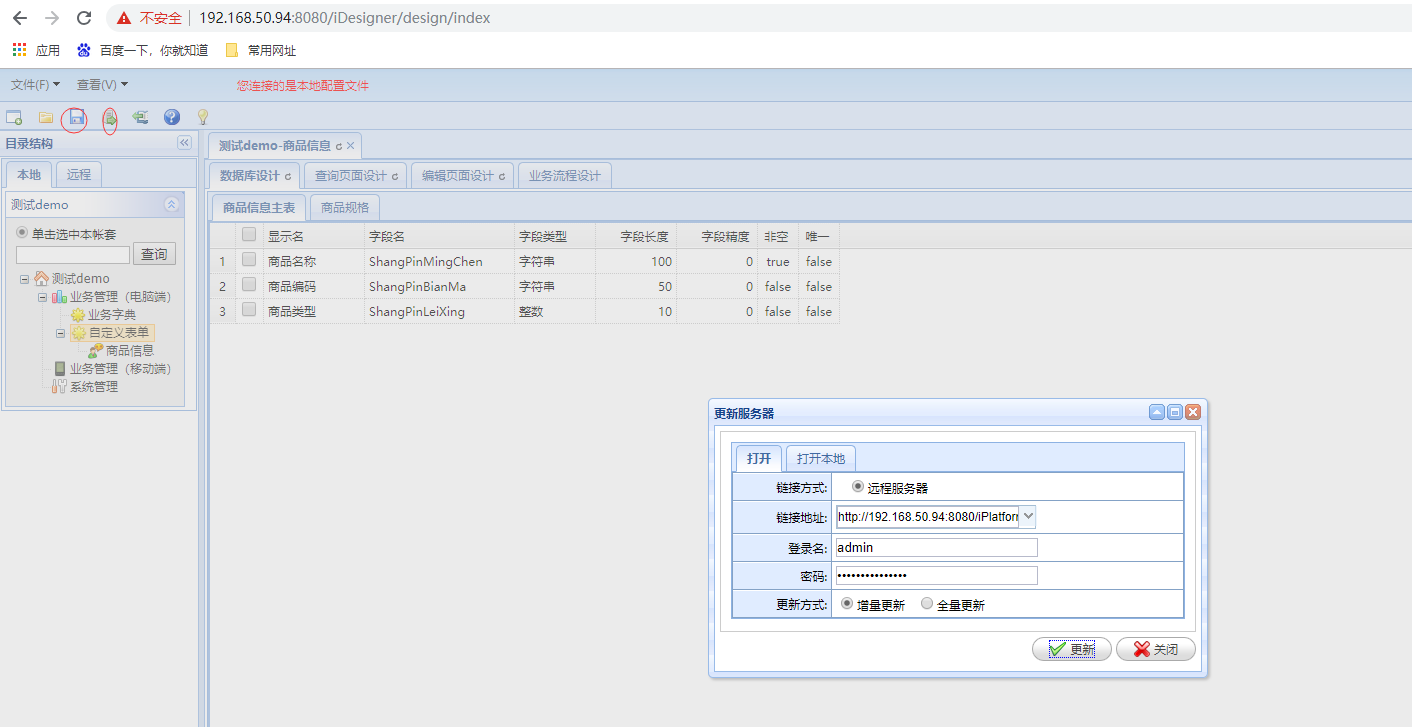This screenshot has height=727, width=1412.
Task: Select the 全量更新 radio option
Action: (x=927, y=604)
